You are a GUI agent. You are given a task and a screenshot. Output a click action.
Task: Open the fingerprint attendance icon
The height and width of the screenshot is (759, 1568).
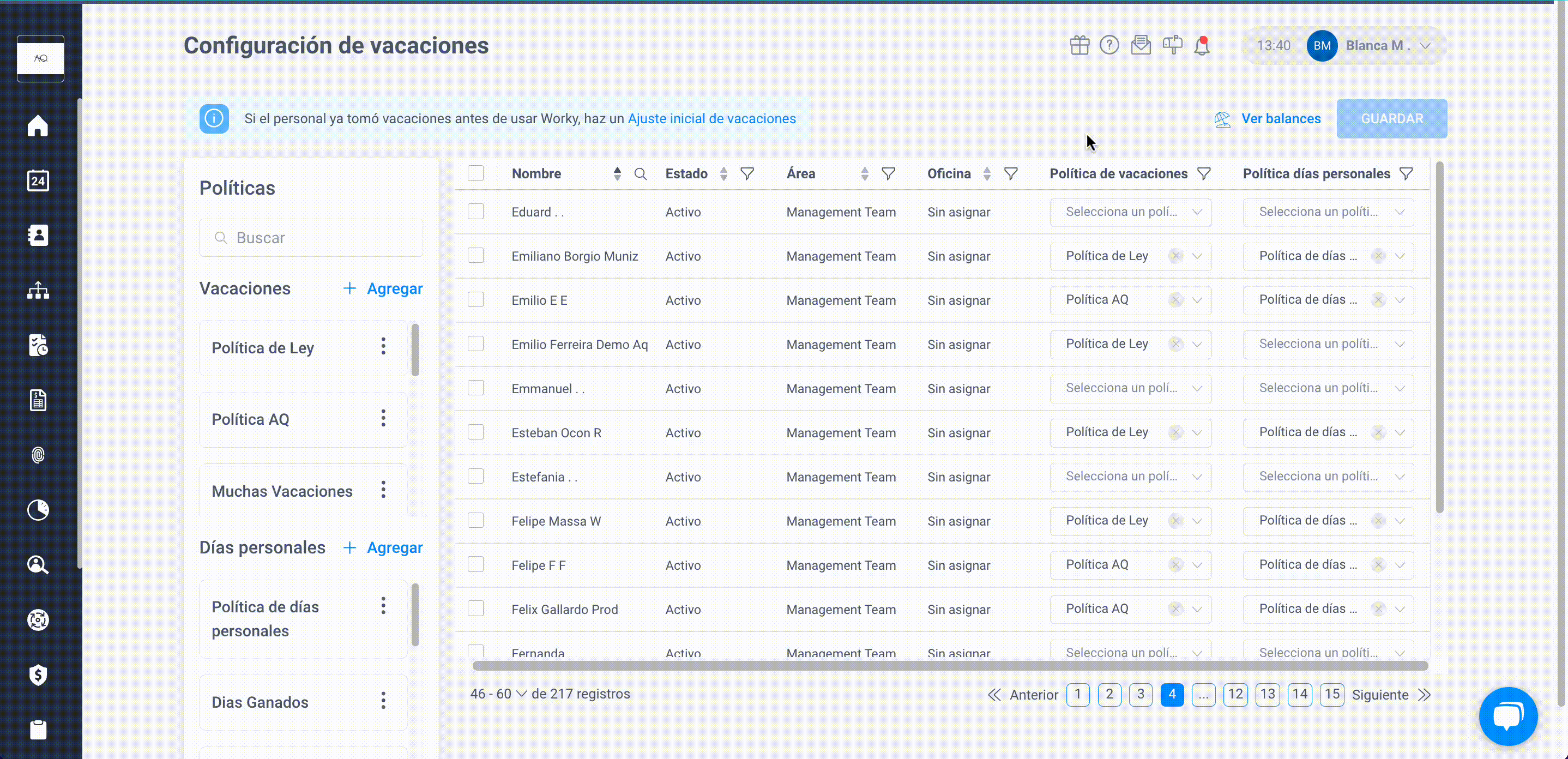point(38,455)
